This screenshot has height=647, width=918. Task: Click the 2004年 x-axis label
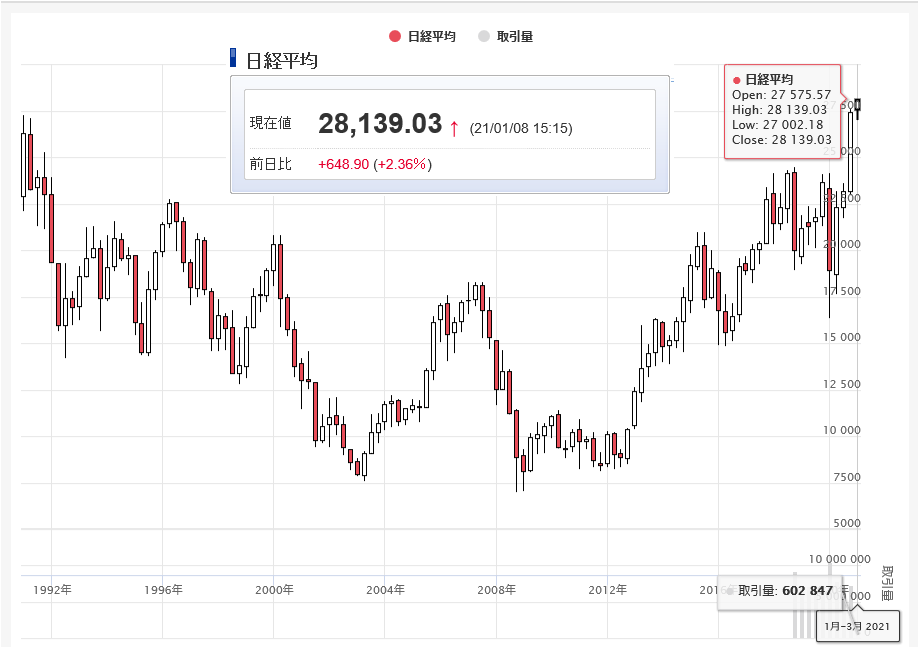pos(385,590)
